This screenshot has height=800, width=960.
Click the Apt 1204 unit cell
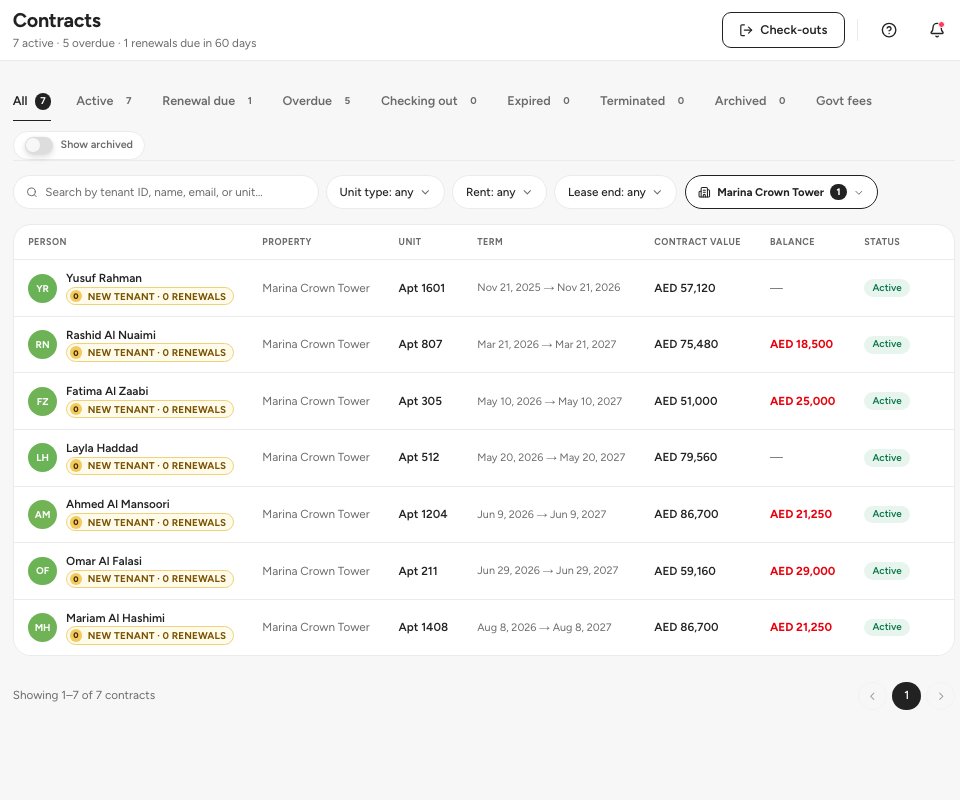pos(422,514)
